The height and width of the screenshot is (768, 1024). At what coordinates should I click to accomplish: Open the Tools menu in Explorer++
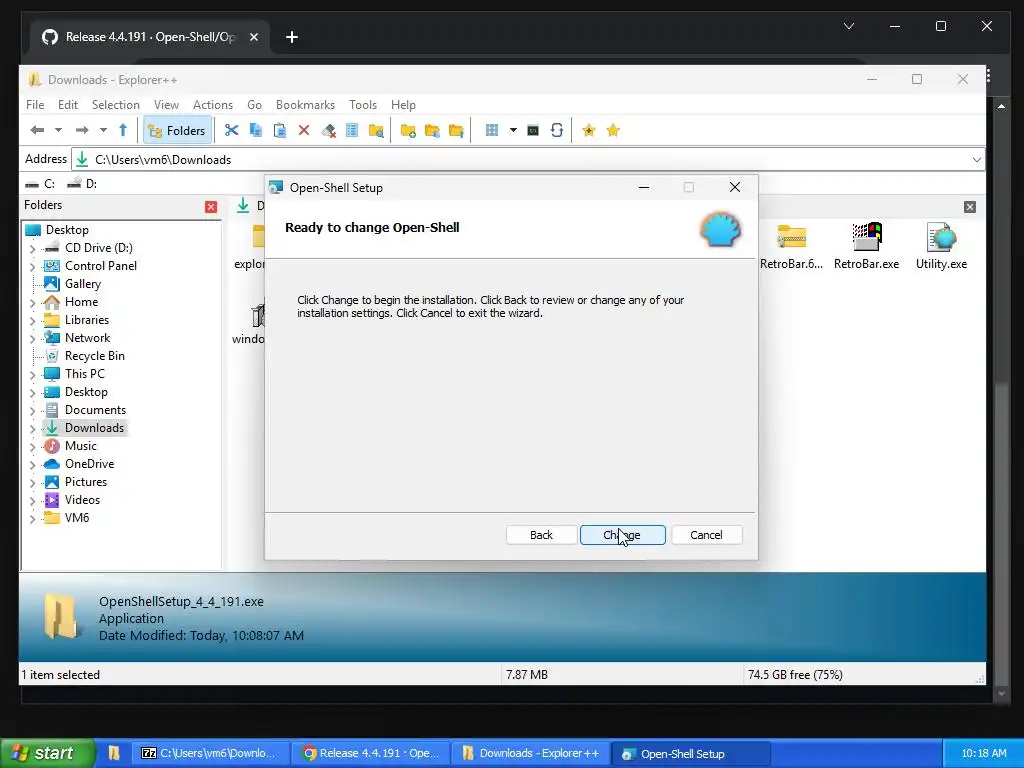point(363,104)
